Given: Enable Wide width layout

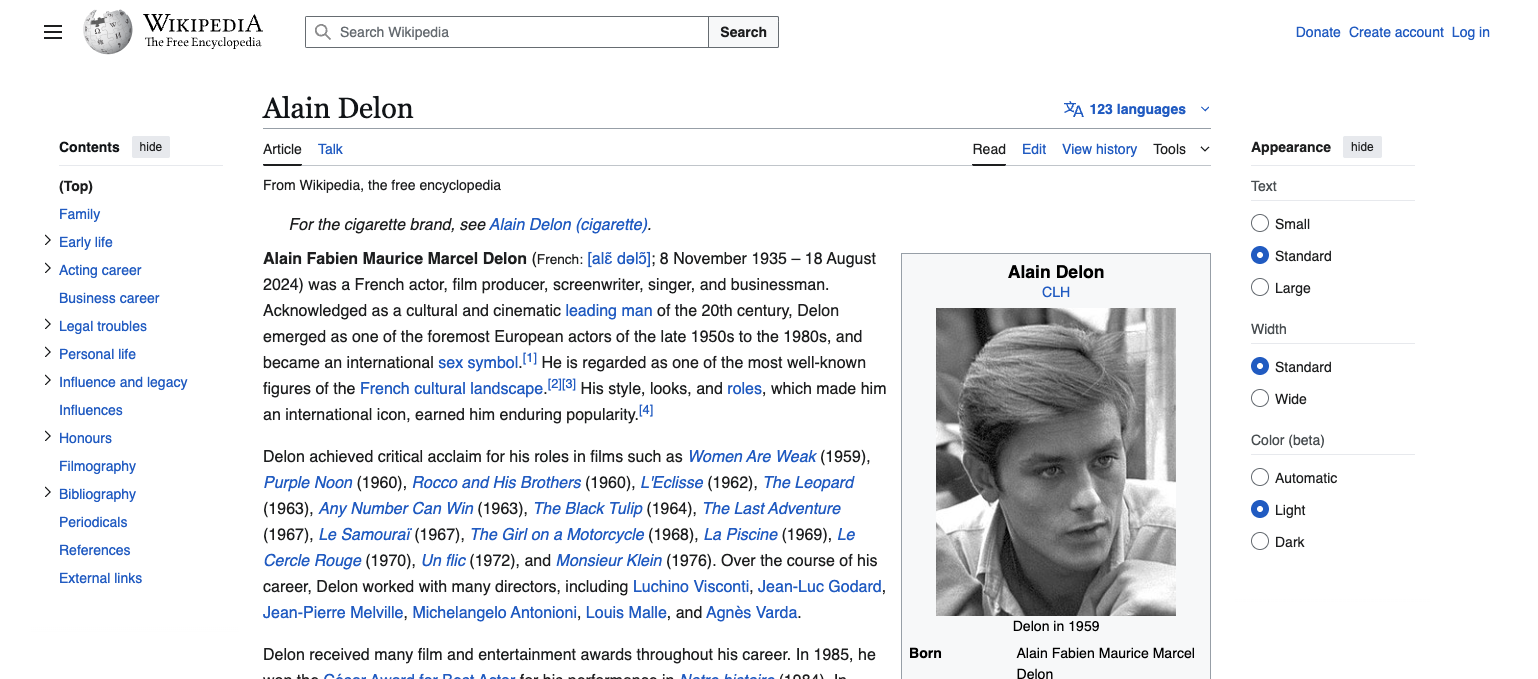Looking at the screenshot, I should (x=1259, y=398).
